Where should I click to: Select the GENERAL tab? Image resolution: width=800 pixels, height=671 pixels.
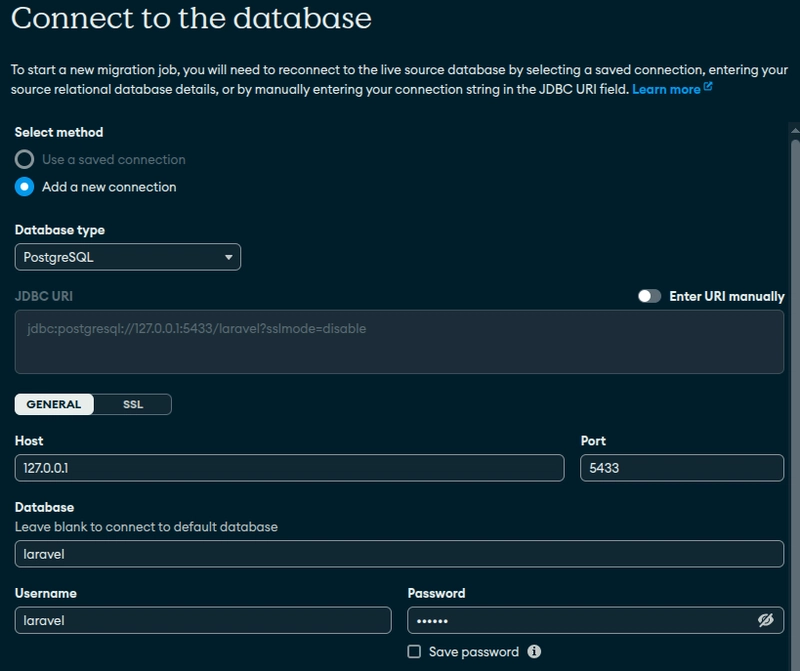[x=54, y=404]
